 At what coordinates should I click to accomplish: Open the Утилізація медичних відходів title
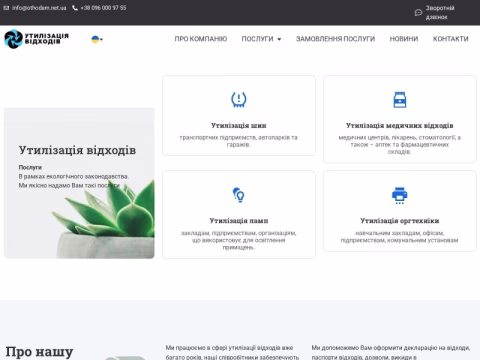click(400, 125)
